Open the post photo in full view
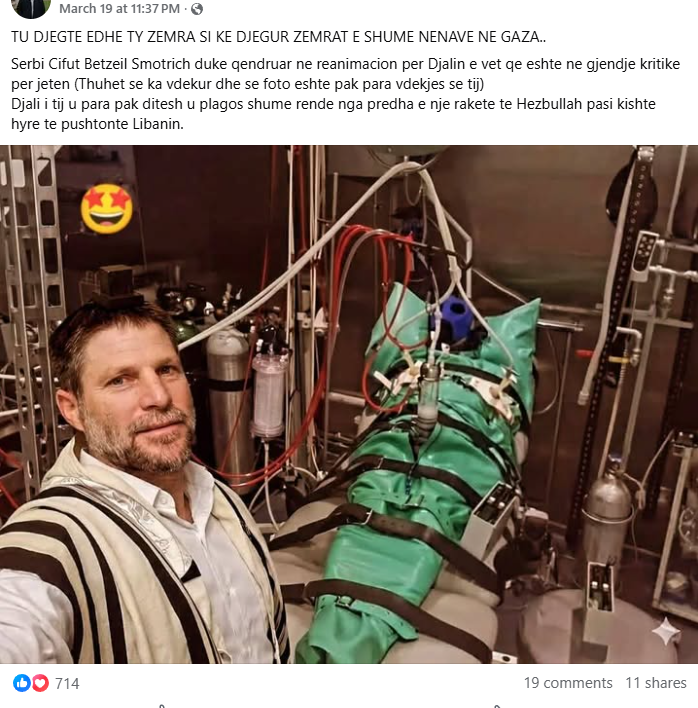The height and width of the screenshot is (708, 698). click(x=349, y=404)
